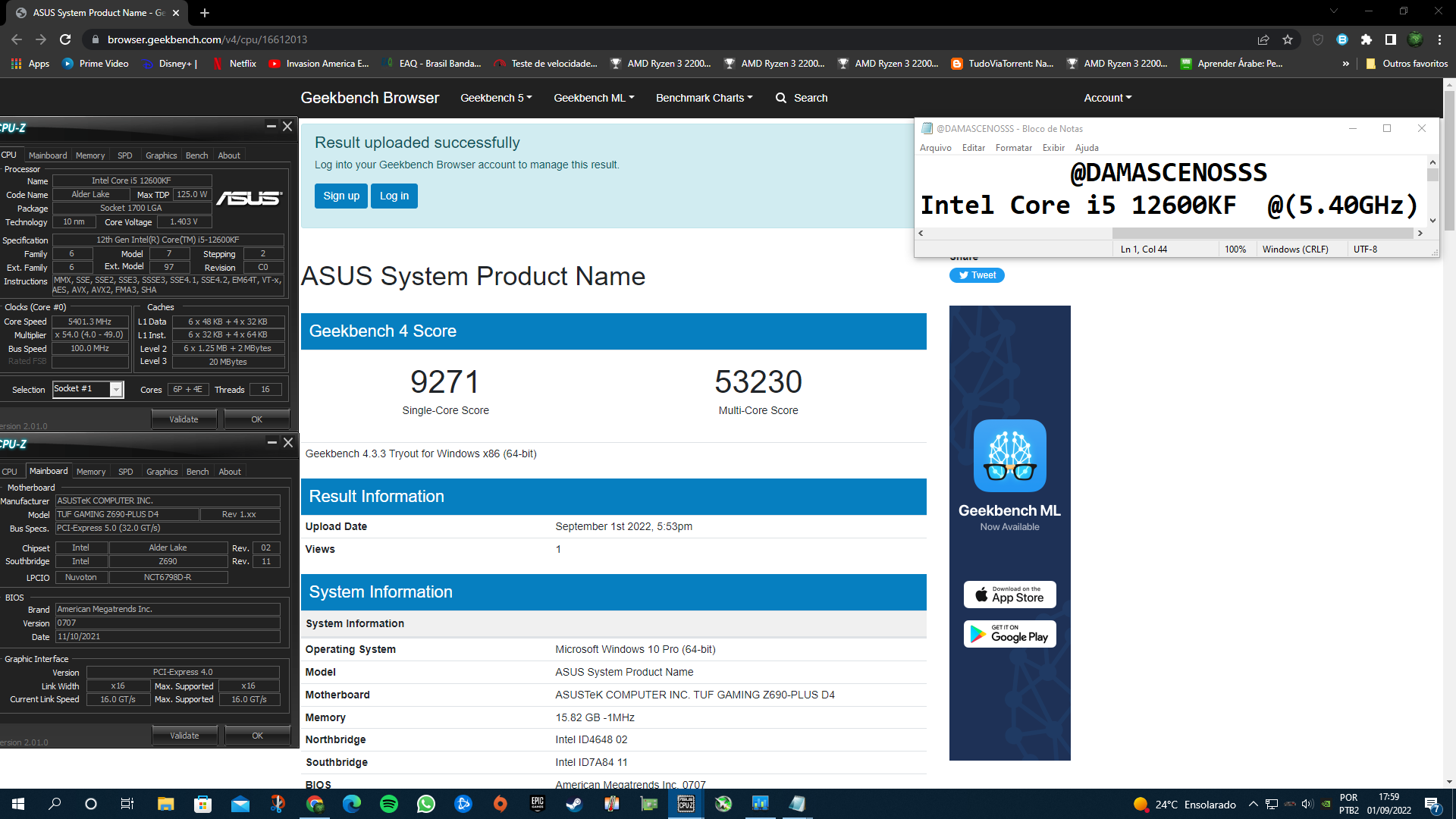The image size is (1456, 819).
Task: Go back in Chrome
Action: [x=17, y=39]
